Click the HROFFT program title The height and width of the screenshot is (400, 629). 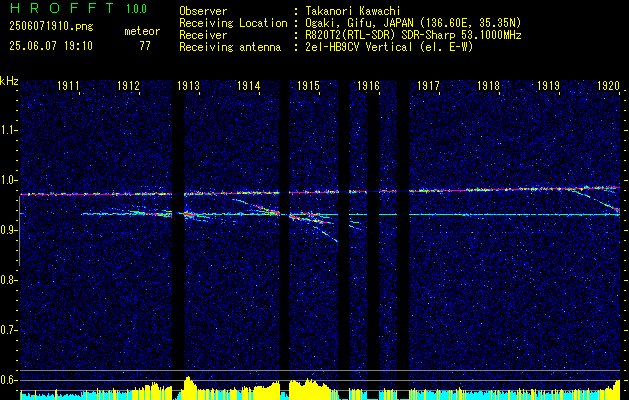(x=62, y=8)
